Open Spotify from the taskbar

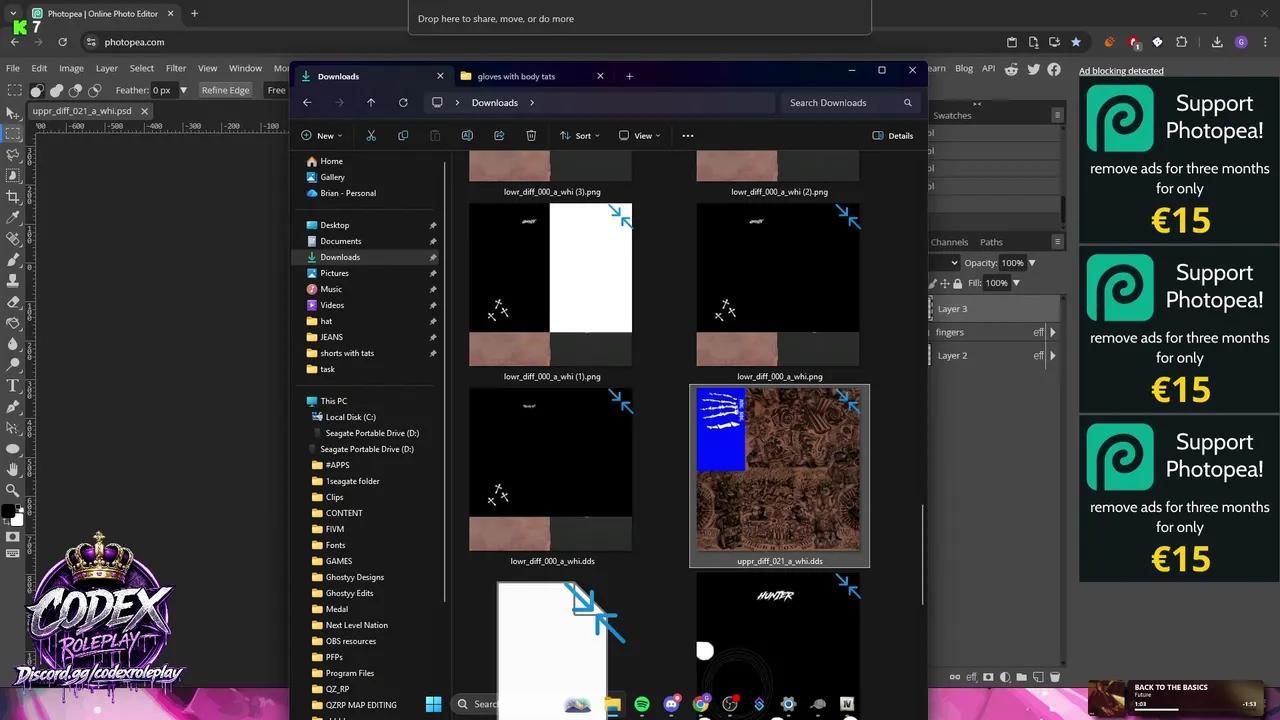click(642, 704)
